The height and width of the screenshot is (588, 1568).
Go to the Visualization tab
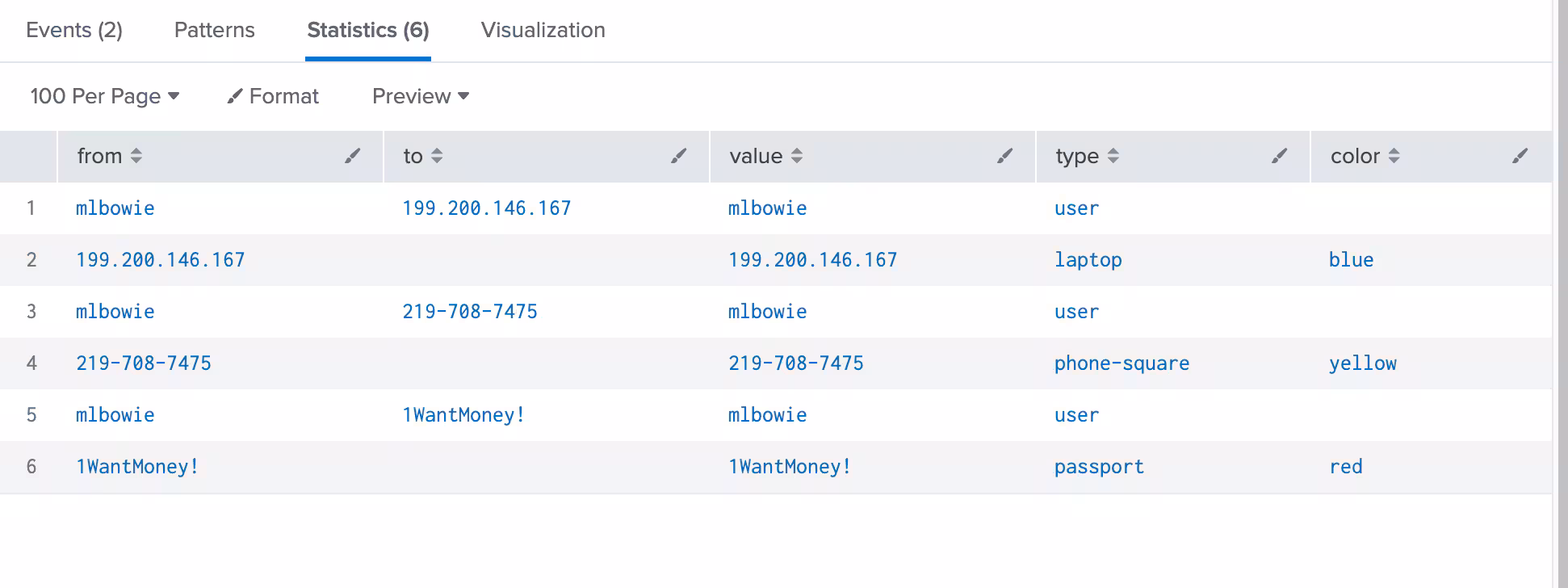[x=543, y=30]
